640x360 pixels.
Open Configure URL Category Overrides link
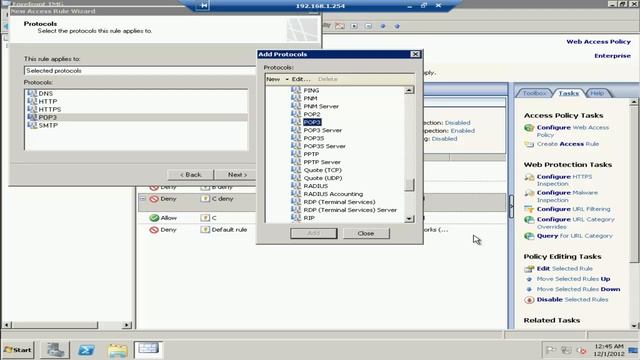pos(576,223)
